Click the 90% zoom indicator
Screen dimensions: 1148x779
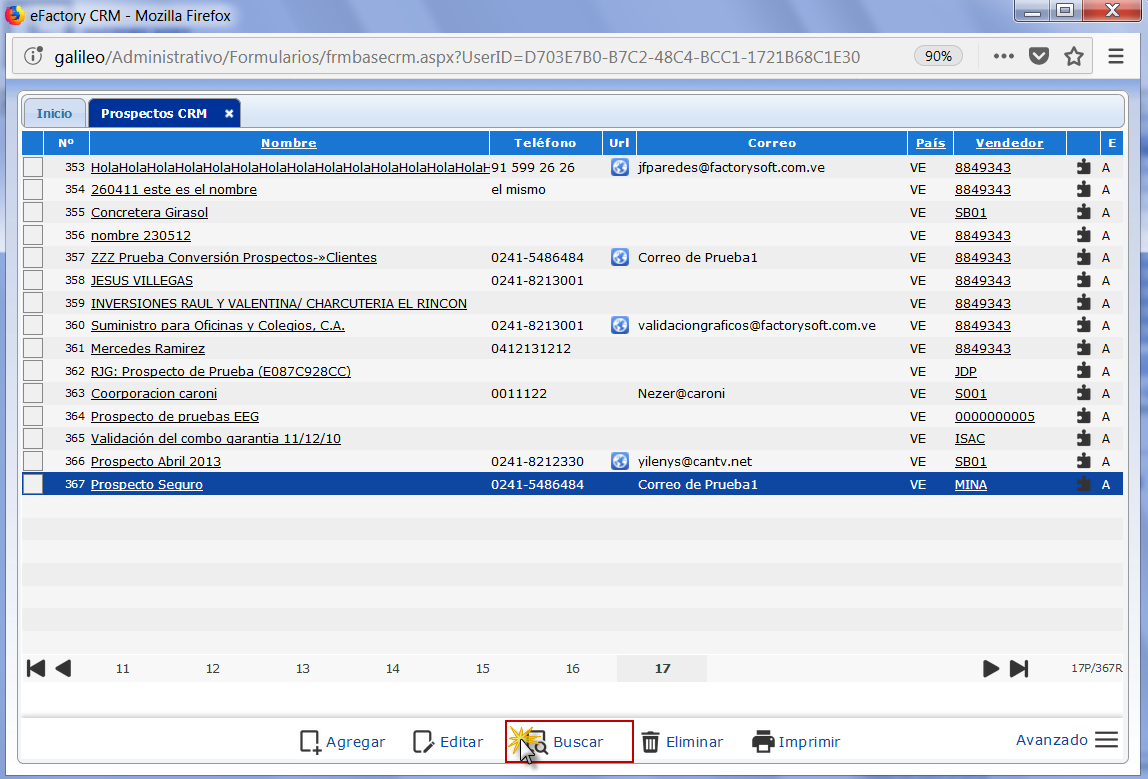[938, 56]
